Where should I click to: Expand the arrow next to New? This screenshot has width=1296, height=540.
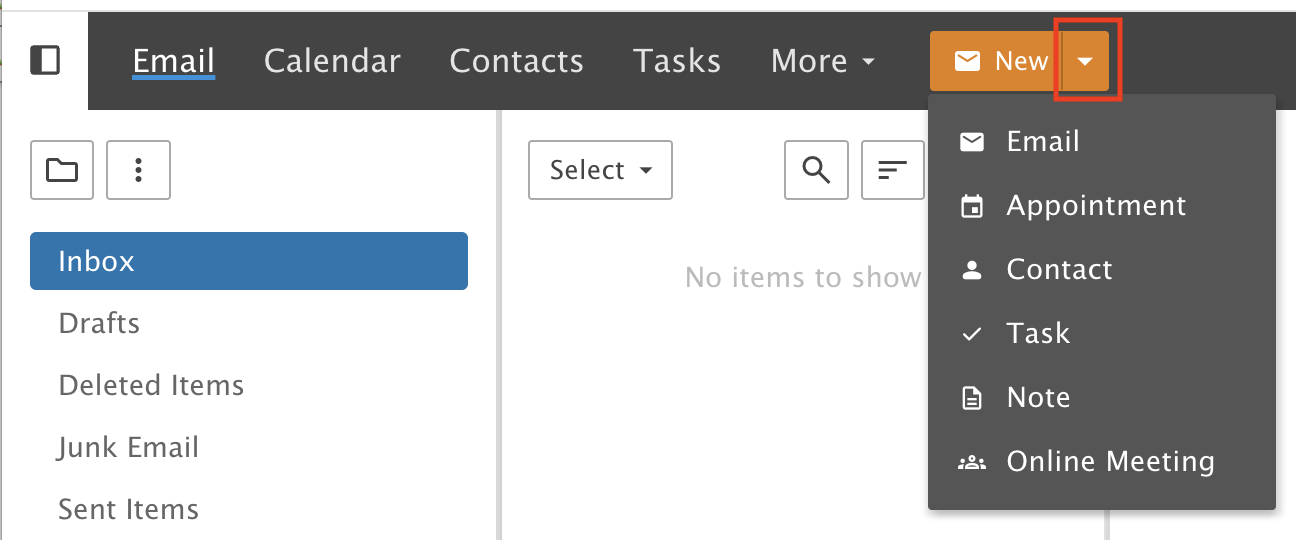click(x=1086, y=61)
